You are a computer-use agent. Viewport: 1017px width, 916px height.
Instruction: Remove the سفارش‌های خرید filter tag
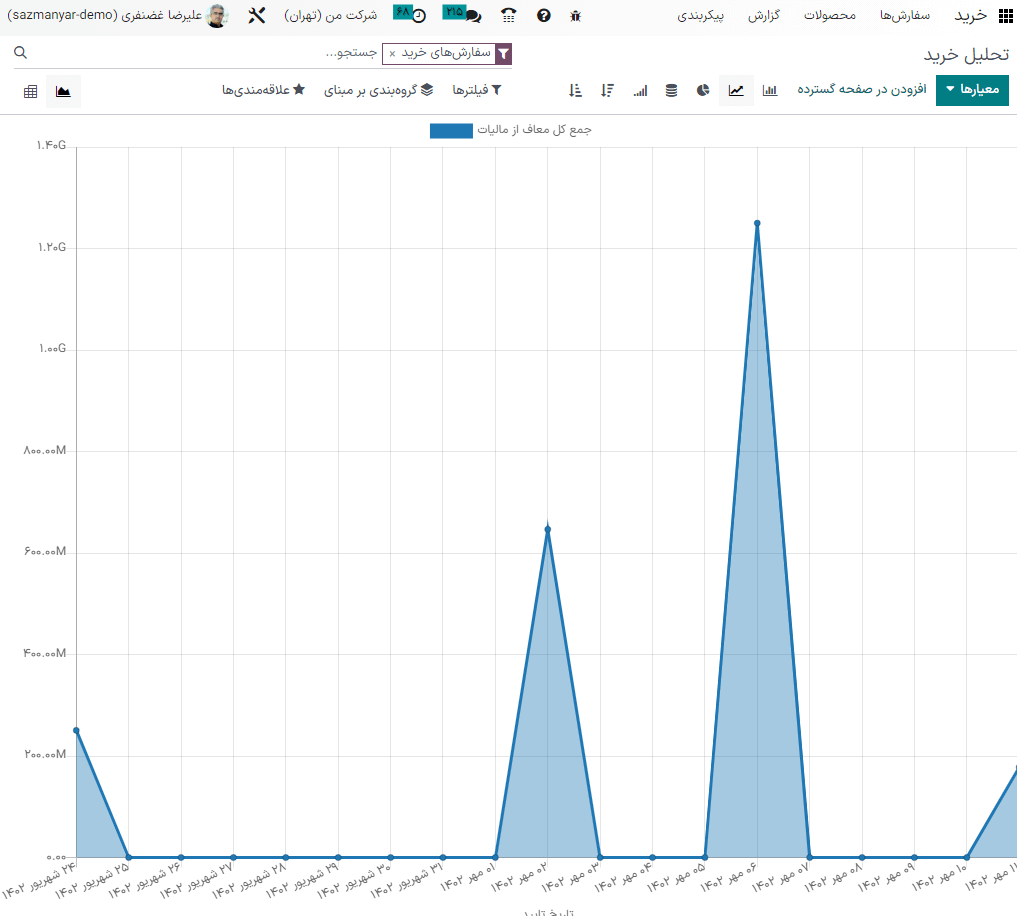point(392,54)
